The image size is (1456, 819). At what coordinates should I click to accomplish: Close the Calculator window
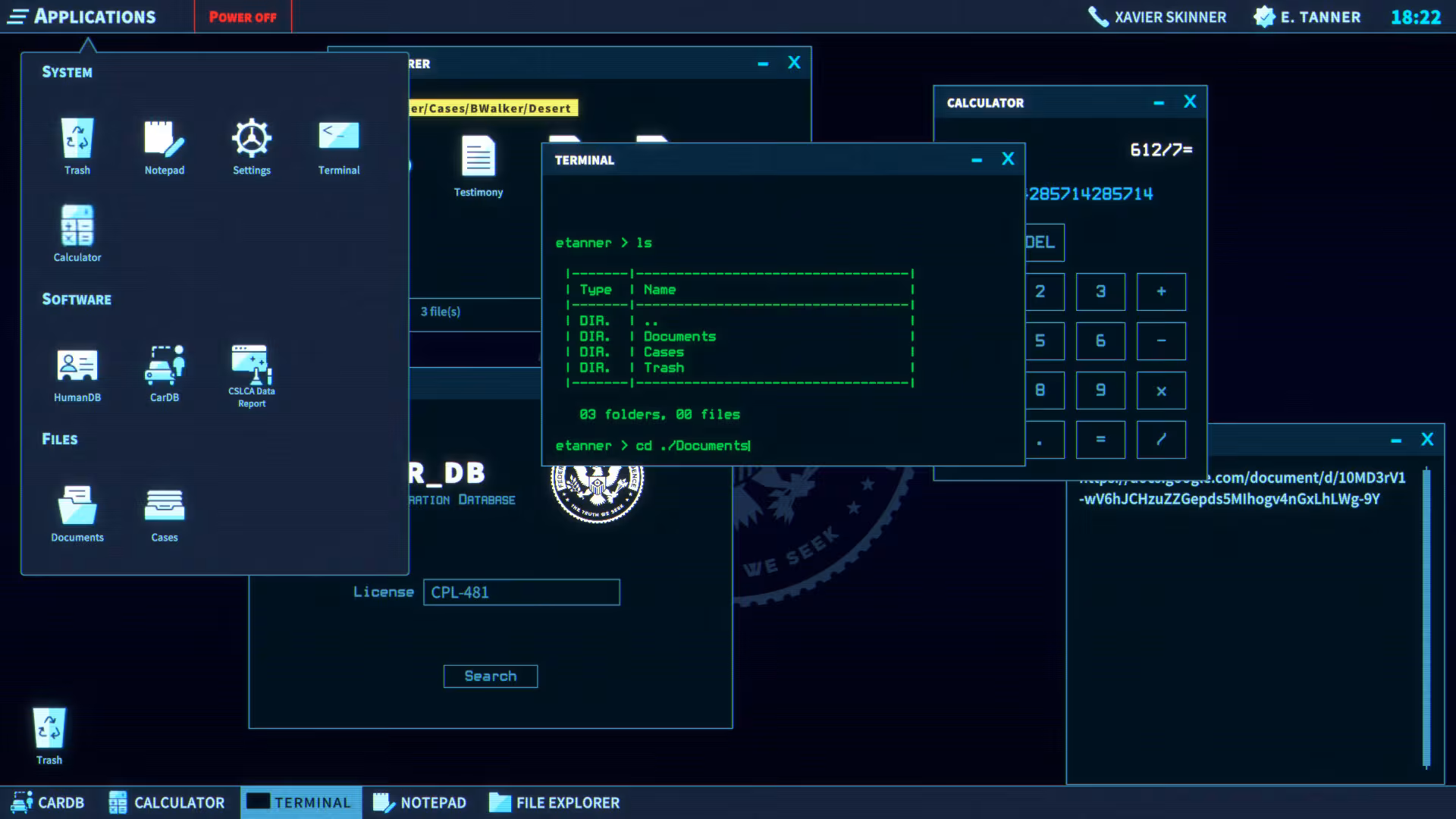tap(1190, 102)
